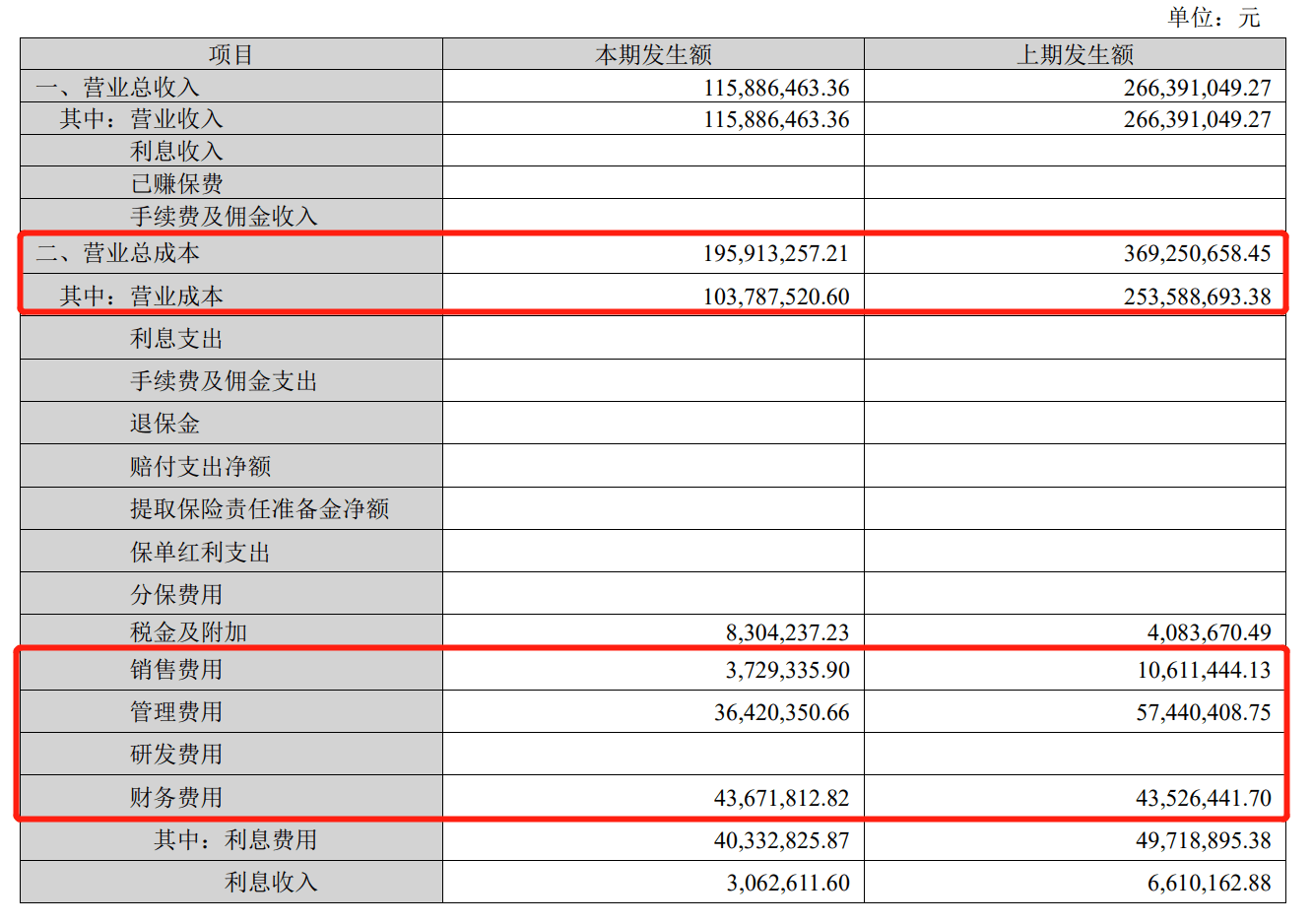
Task: Select the 提取保险责任准备金净额 row label
Action: (259, 509)
